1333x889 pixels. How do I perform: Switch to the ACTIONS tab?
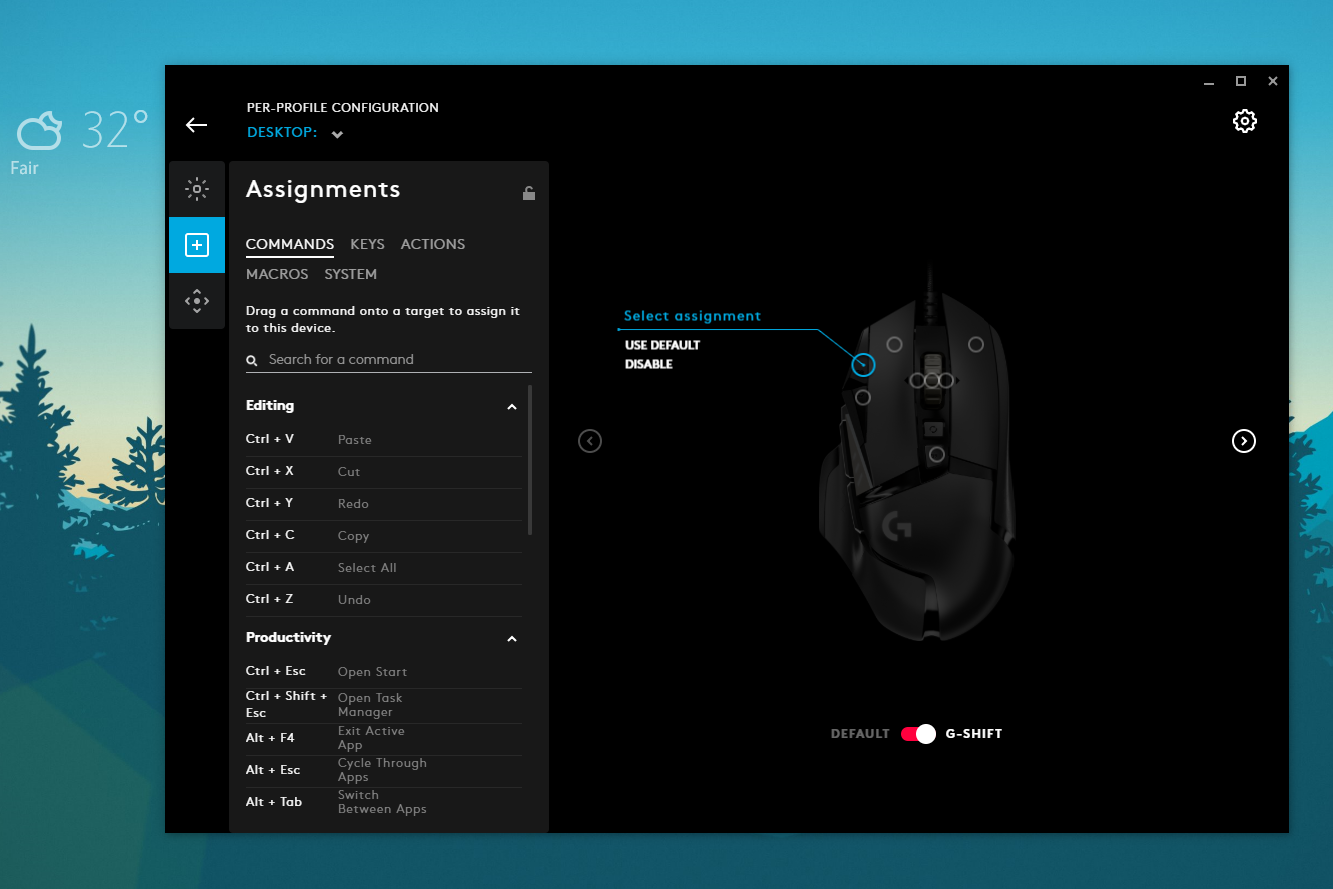click(433, 244)
